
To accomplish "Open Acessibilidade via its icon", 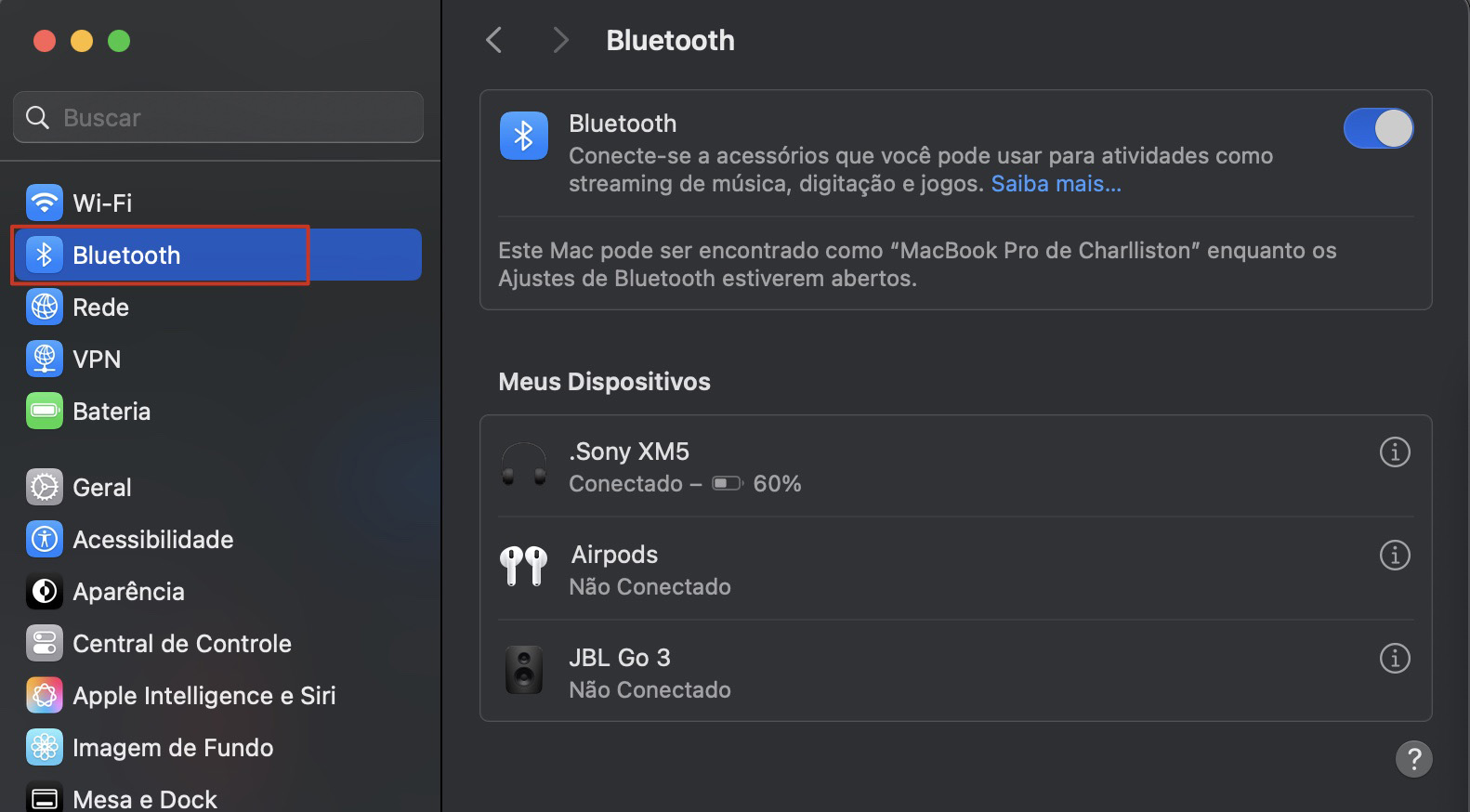I will click(44, 539).
